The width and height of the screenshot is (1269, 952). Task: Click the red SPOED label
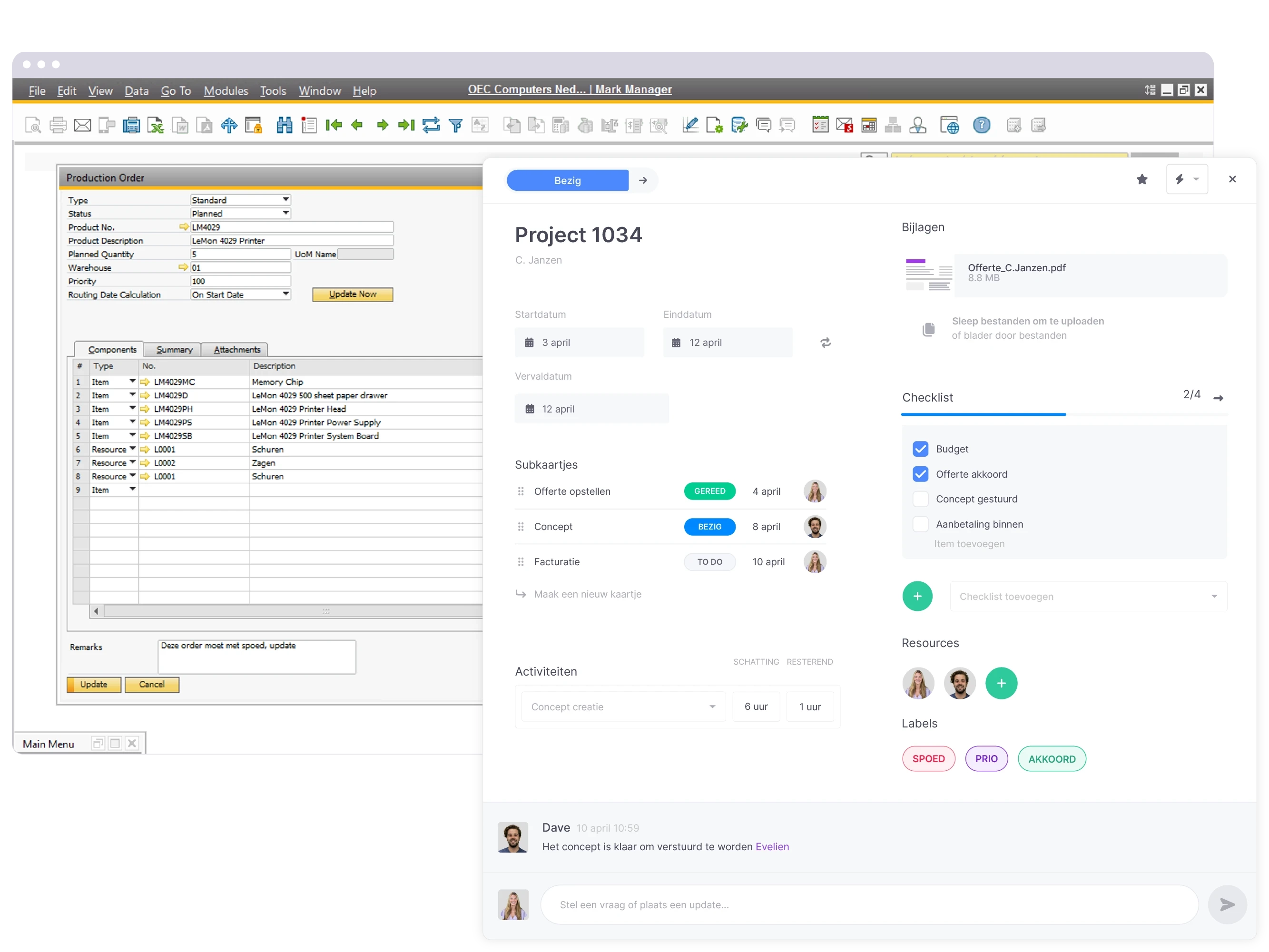point(928,758)
